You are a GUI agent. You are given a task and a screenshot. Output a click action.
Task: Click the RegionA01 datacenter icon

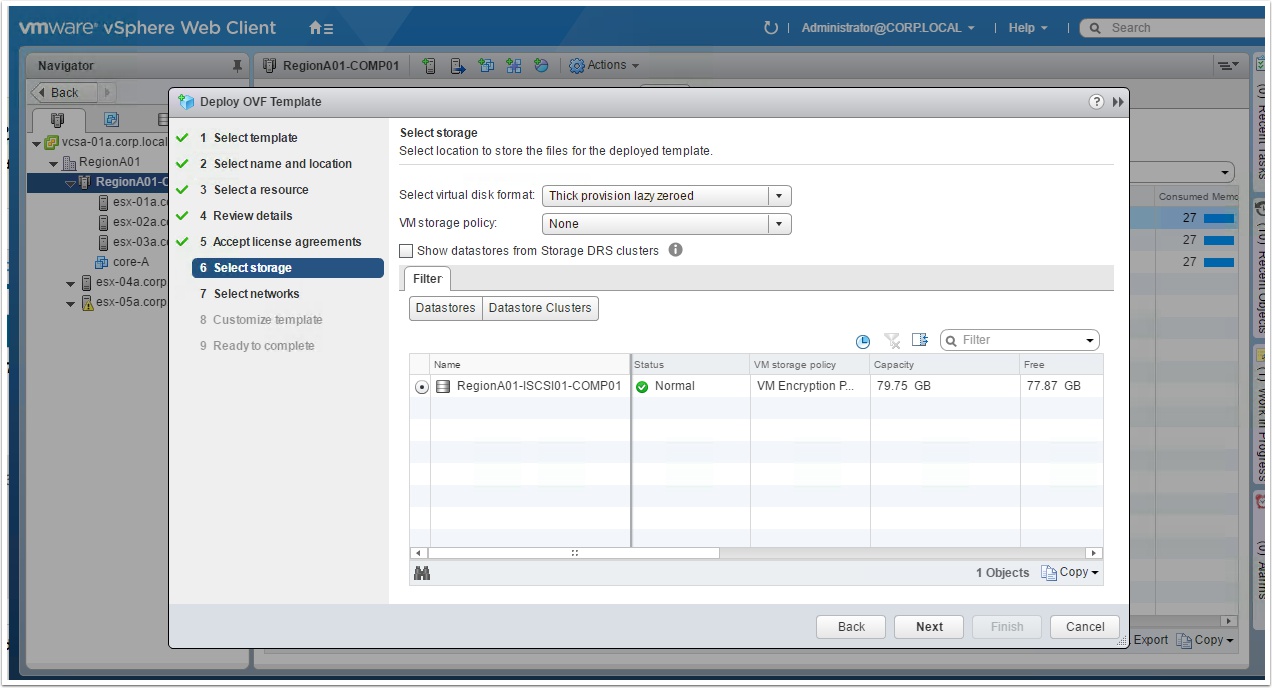pos(69,162)
